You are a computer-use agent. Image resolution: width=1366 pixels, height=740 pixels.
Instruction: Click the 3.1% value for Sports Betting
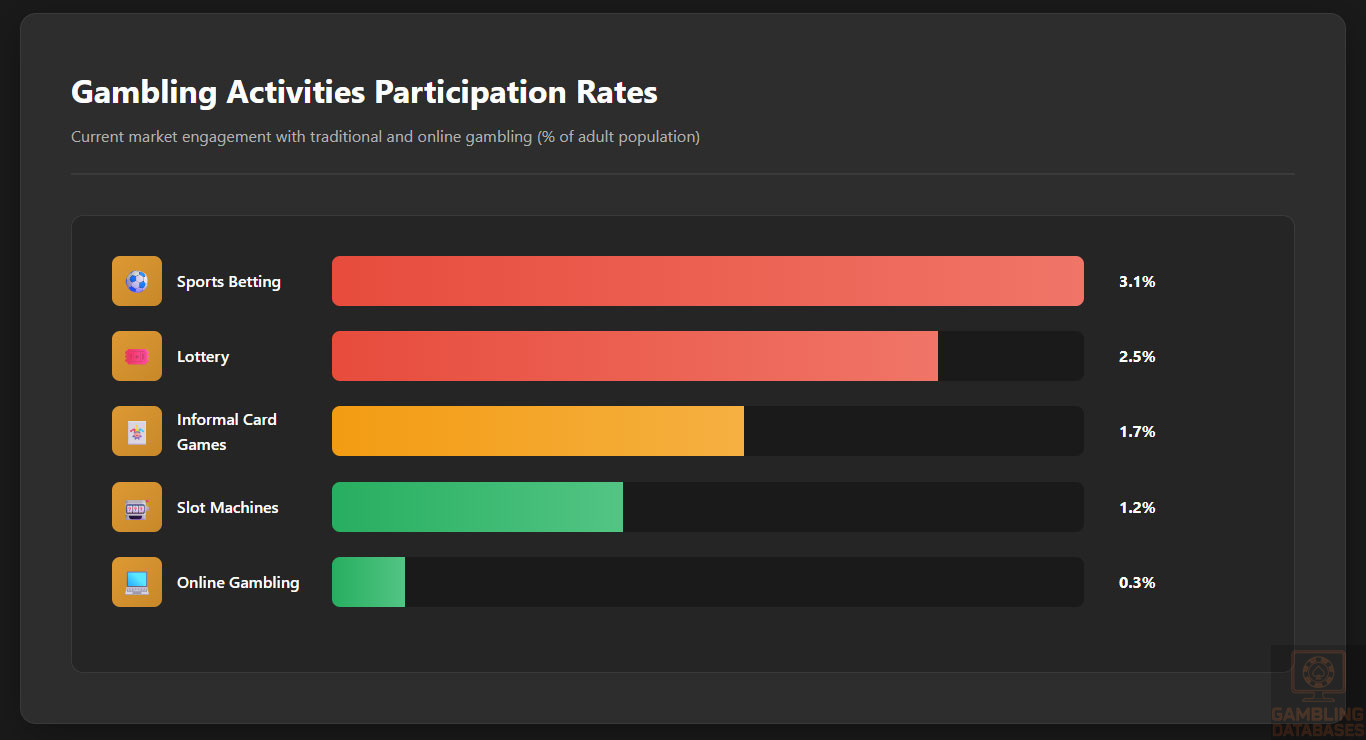[x=1137, y=282]
